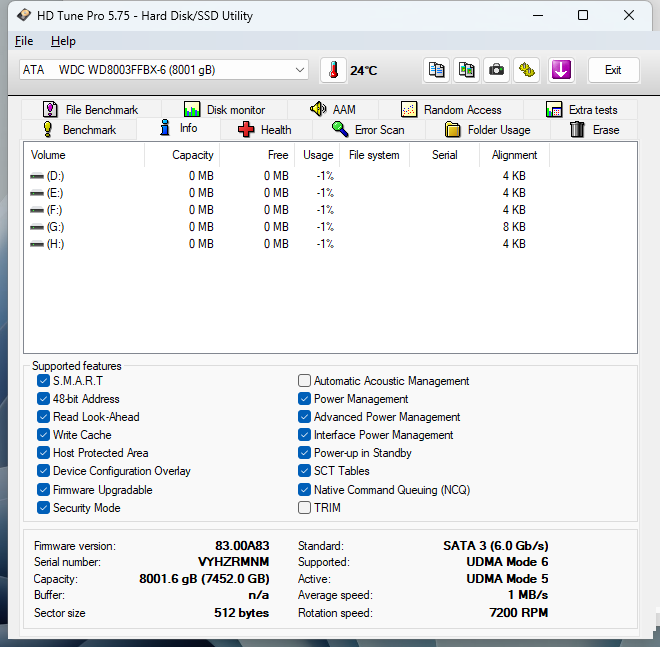Toggle the Read Look-Ahead checkbox

pos(43,417)
